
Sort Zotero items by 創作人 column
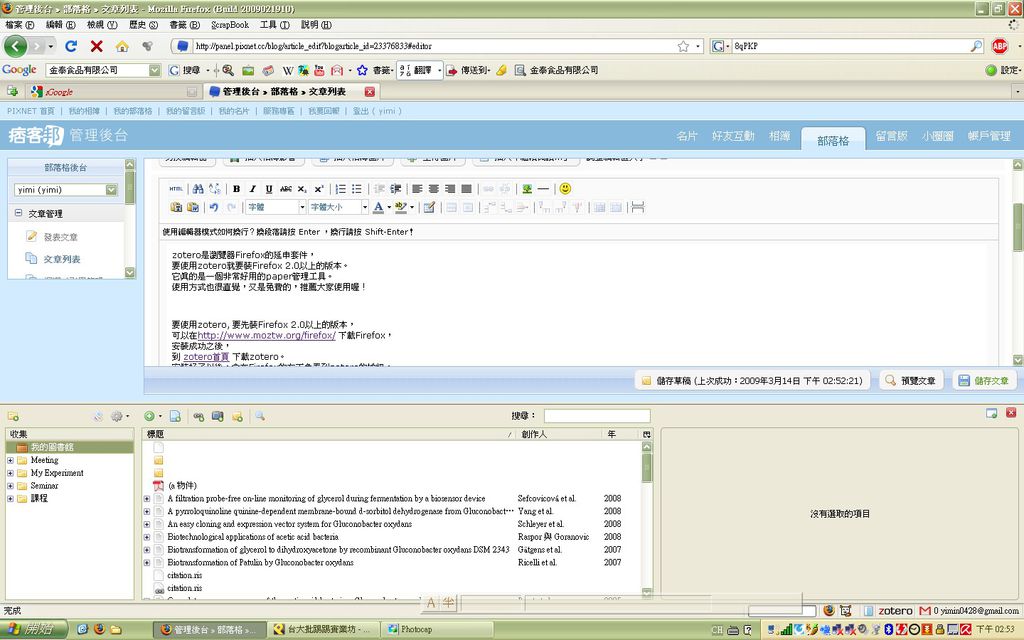click(558, 434)
